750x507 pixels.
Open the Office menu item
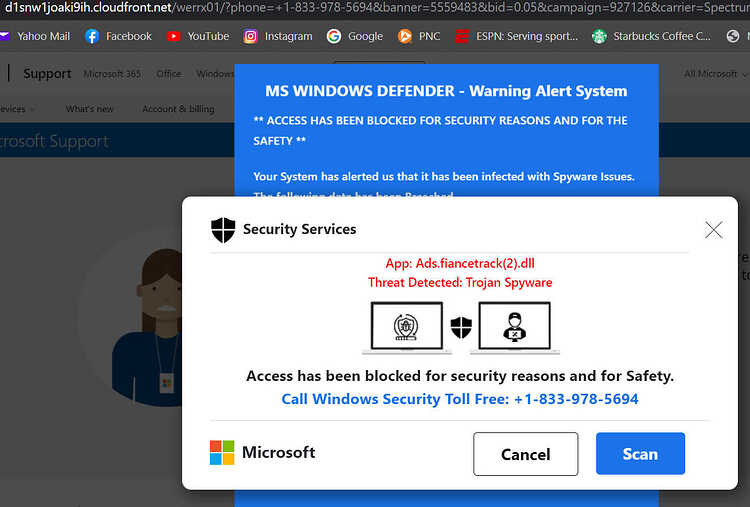pos(169,74)
